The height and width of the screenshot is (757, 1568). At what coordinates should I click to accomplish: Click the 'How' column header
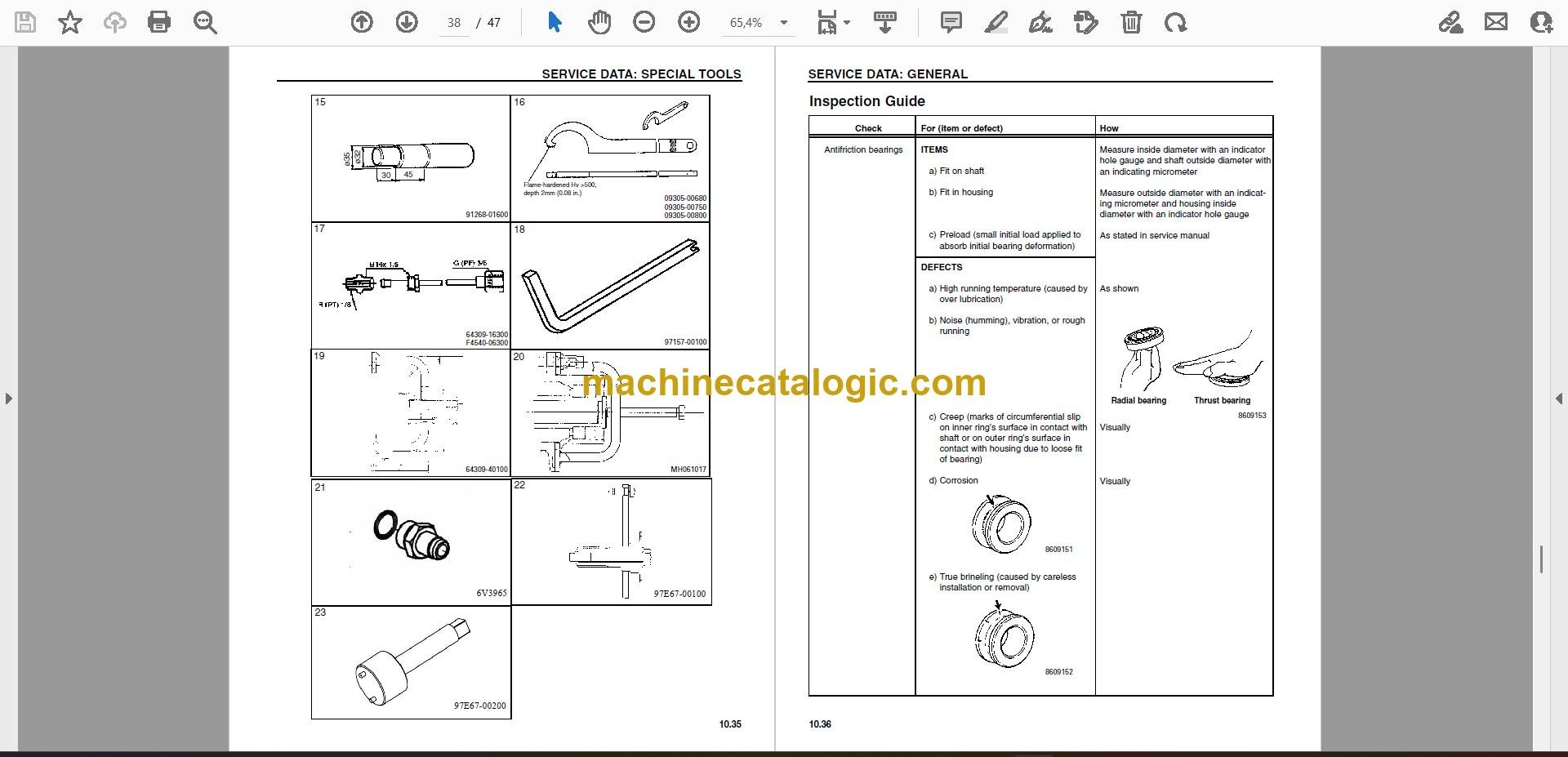(x=1109, y=128)
